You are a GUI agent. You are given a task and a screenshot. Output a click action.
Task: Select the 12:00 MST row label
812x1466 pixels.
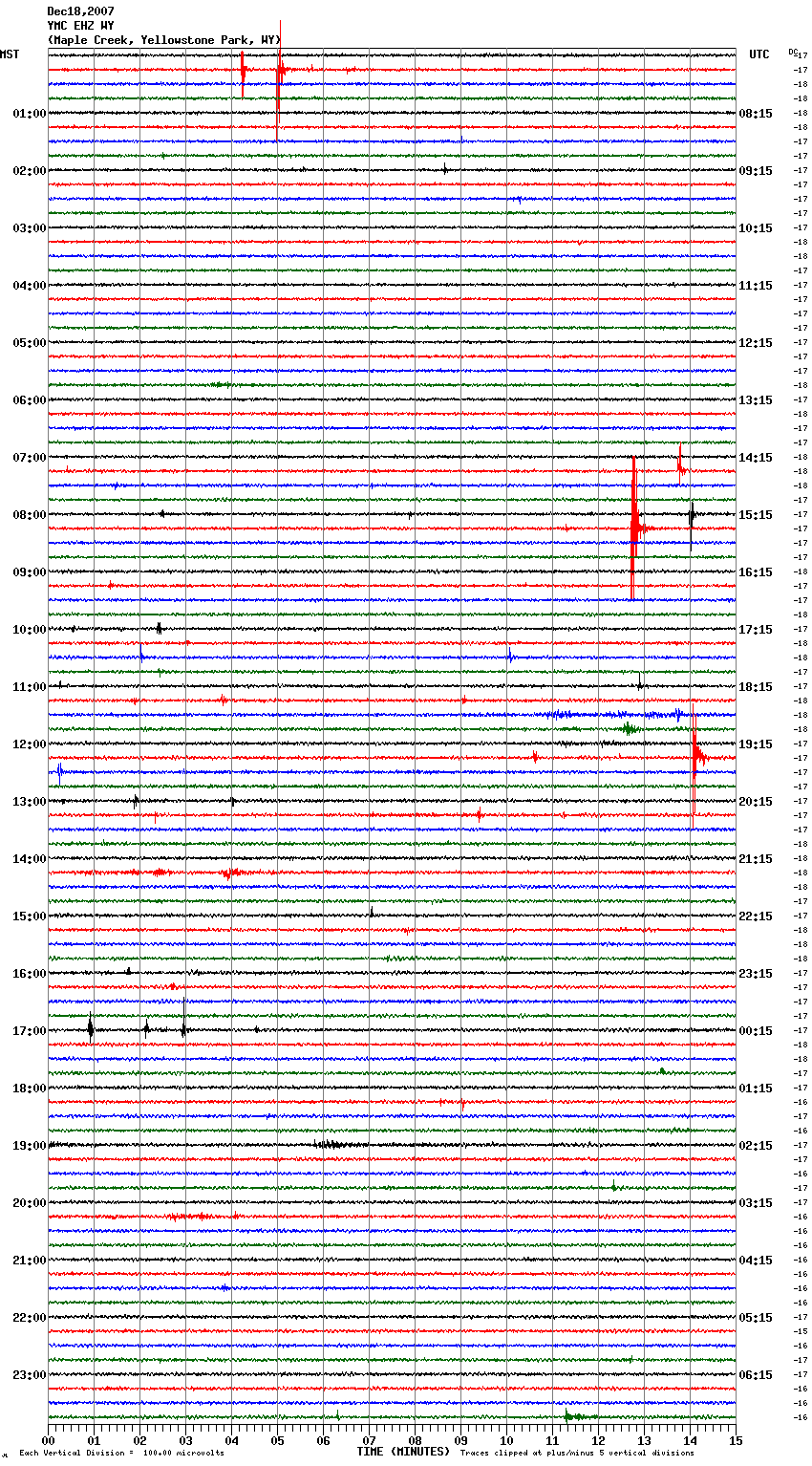click(x=30, y=744)
